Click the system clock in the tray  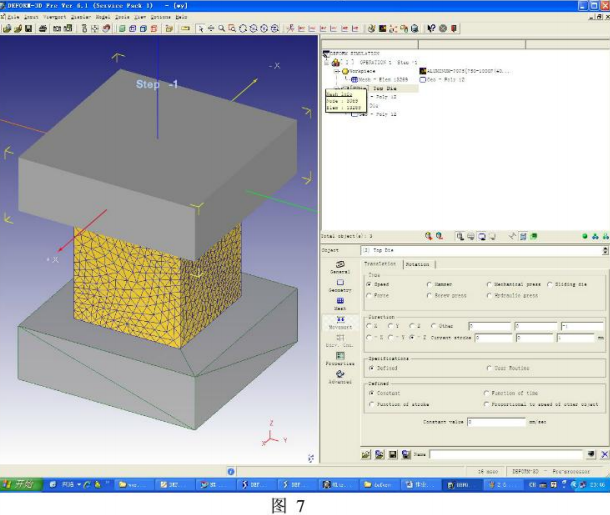click(x=598, y=485)
